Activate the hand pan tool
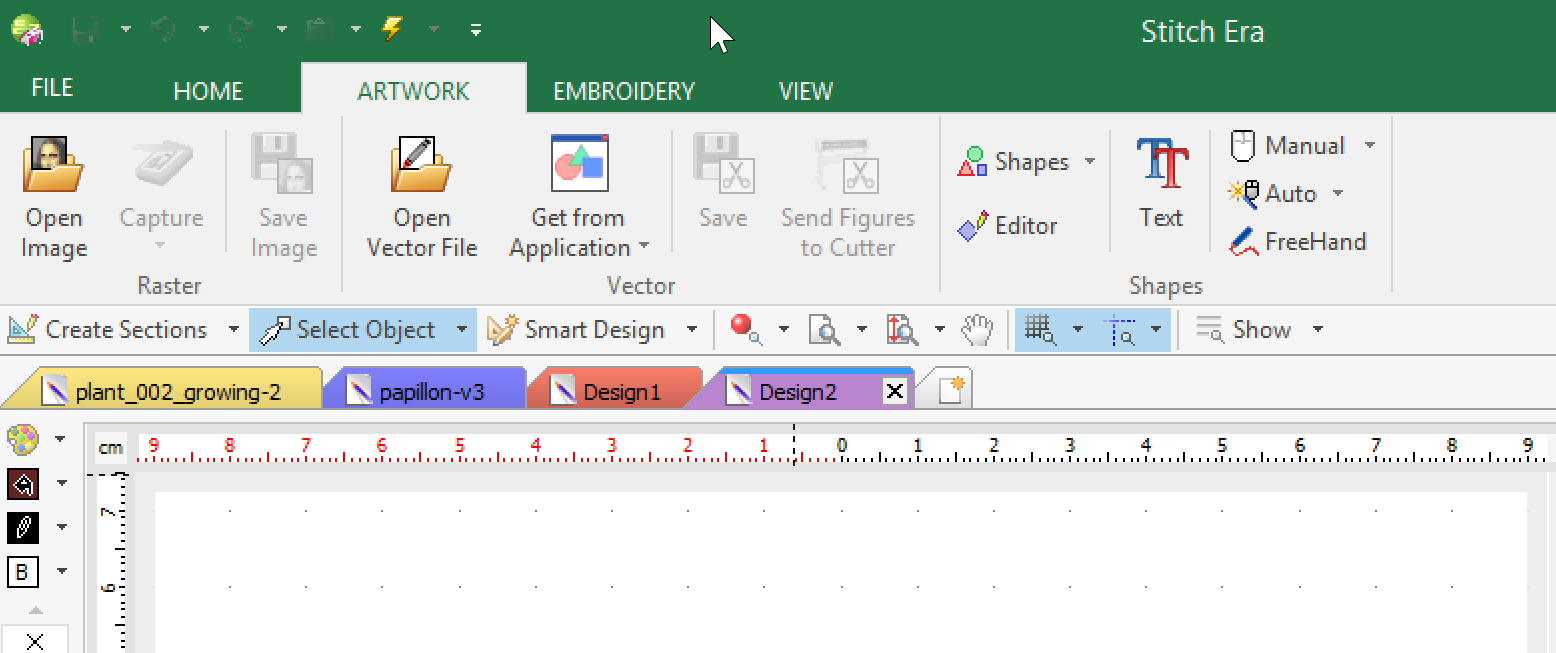 (978, 330)
